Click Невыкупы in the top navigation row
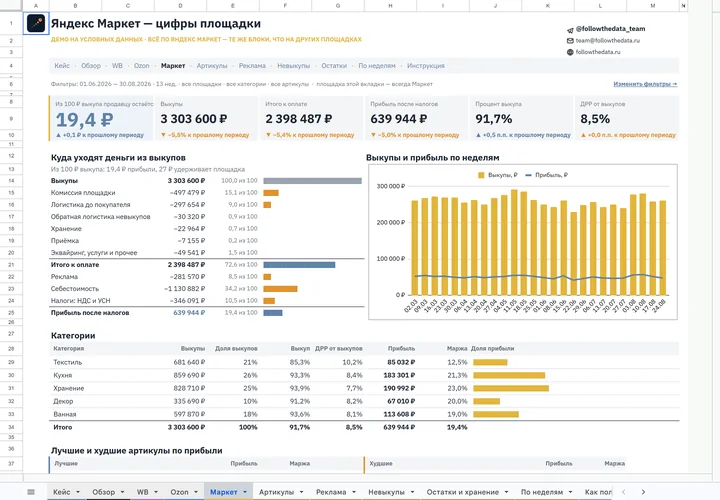720x500 pixels. (293, 66)
